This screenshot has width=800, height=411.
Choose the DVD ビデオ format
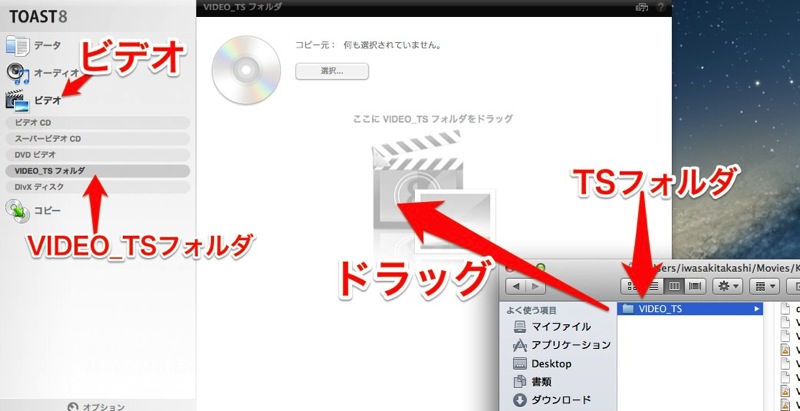[97, 155]
